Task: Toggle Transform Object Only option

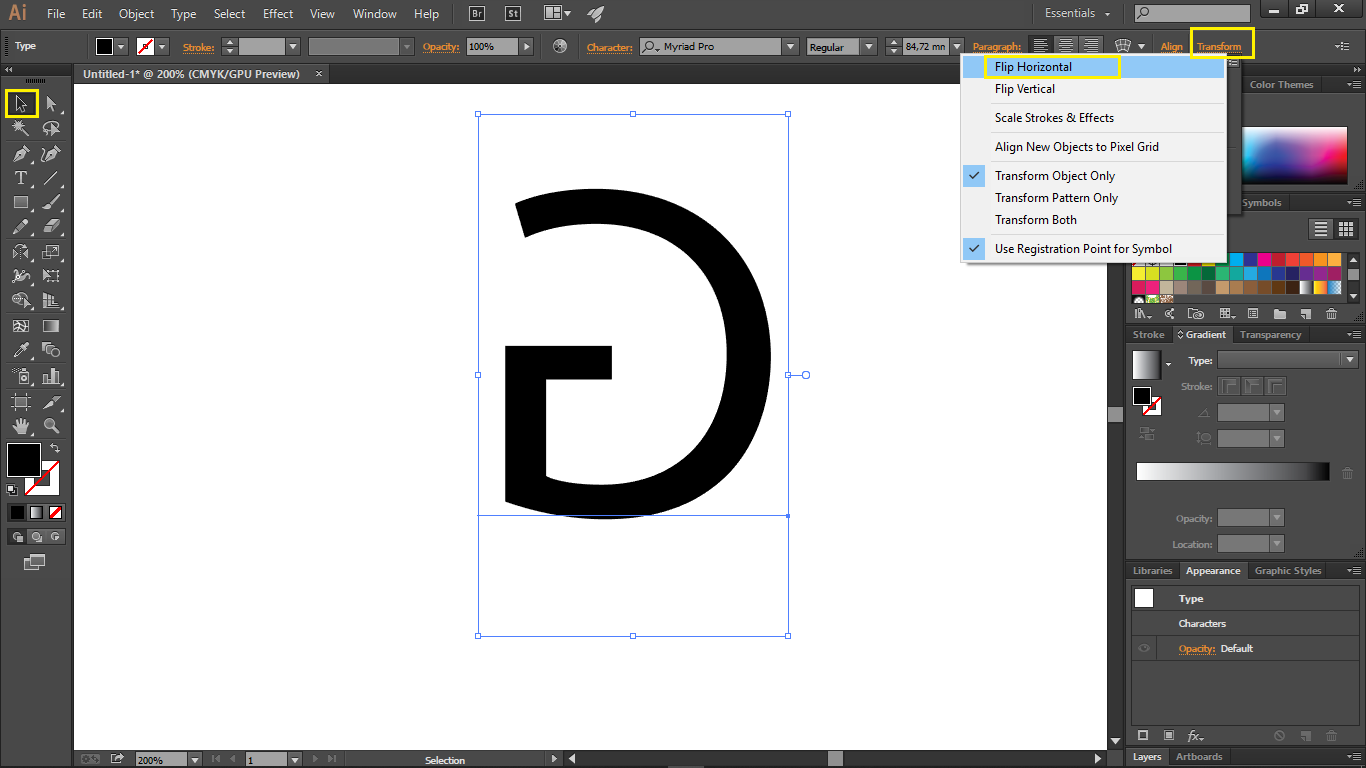Action: pyautogui.click(x=1054, y=176)
